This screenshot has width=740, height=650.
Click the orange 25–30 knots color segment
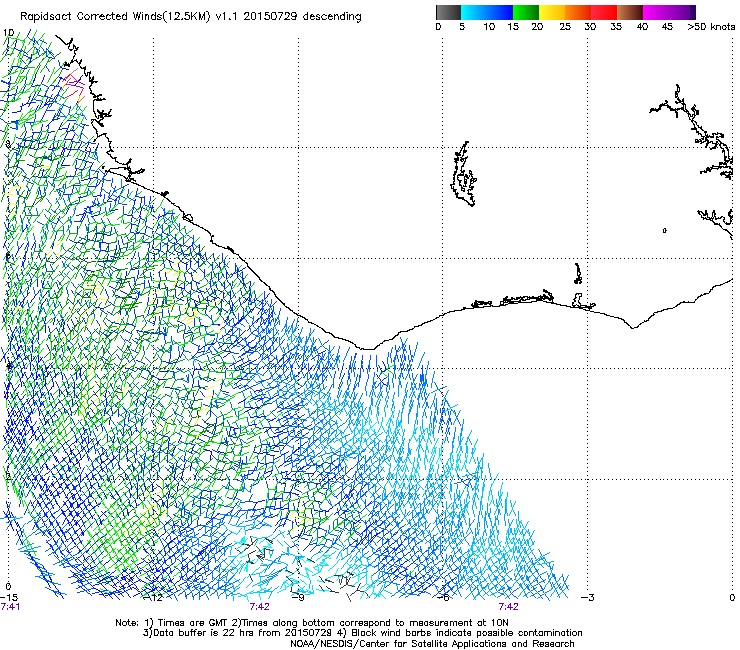(x=578, y=12)
